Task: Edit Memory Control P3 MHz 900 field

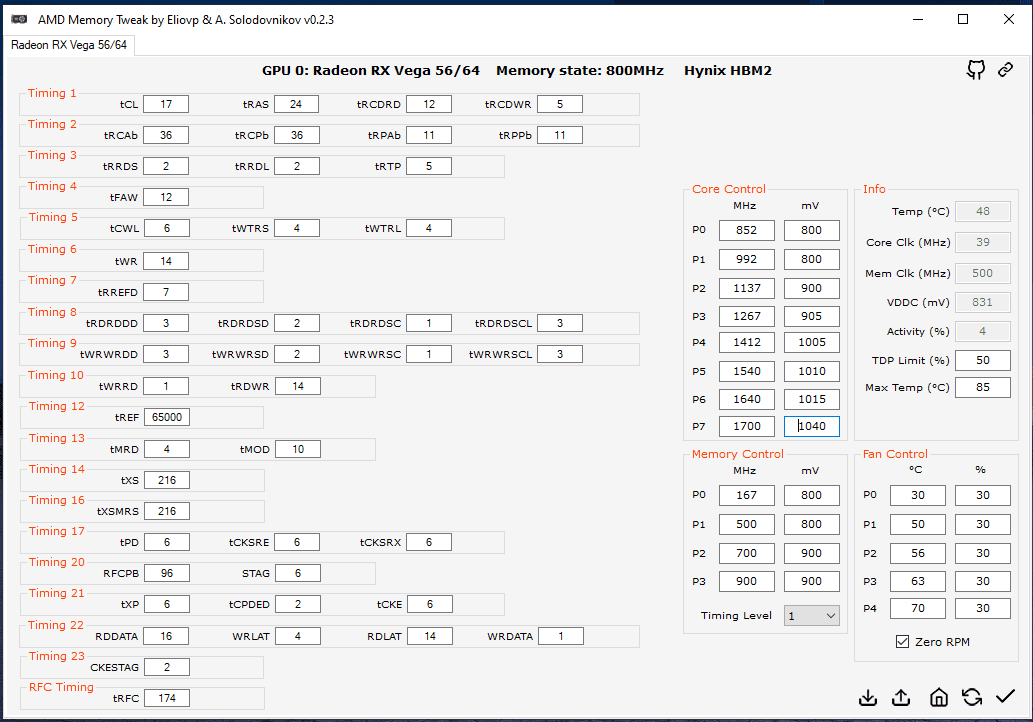Action: (746, 582)
